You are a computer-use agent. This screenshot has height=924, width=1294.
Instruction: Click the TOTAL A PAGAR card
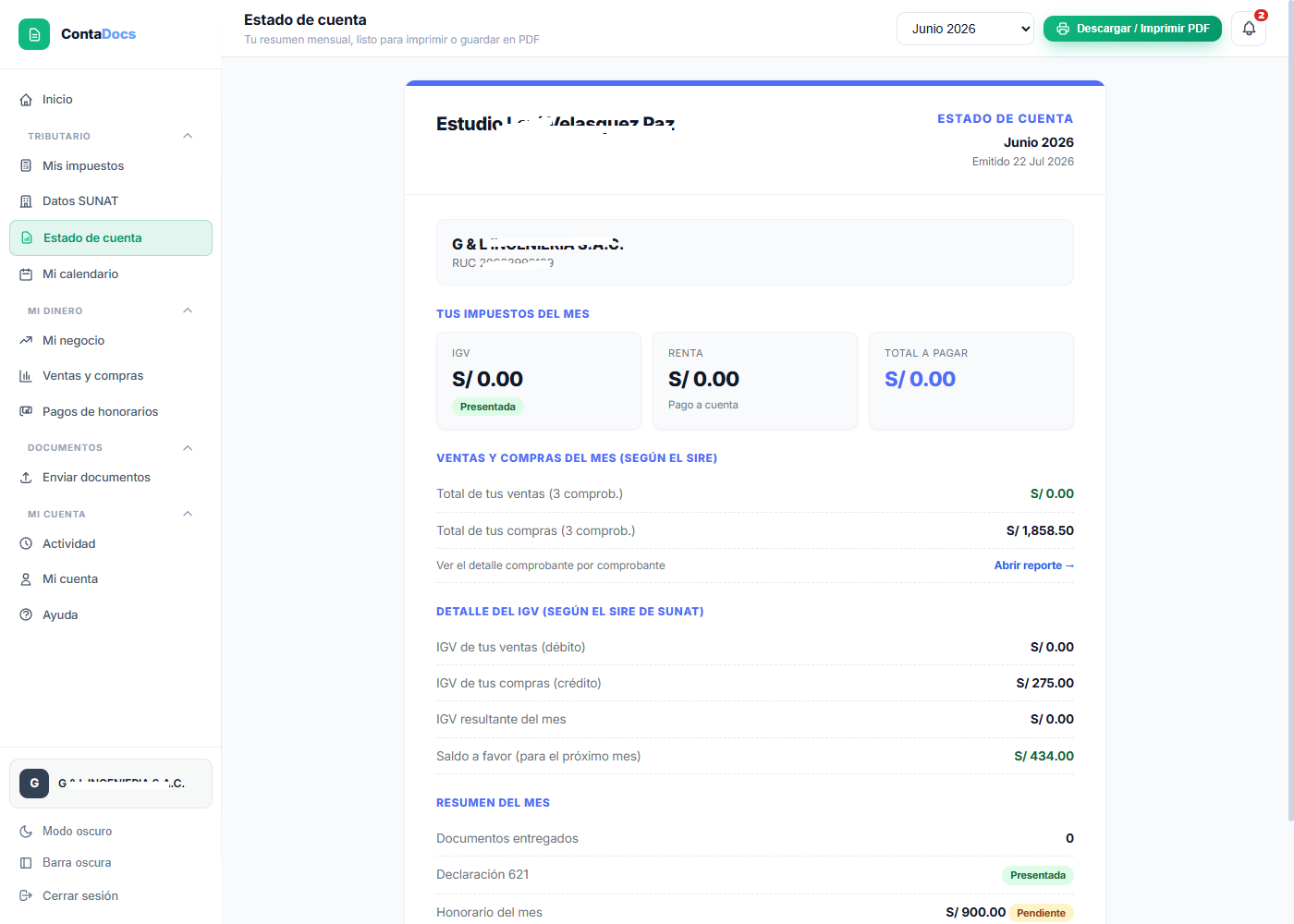pyautogui.click(x=971, y=381)
